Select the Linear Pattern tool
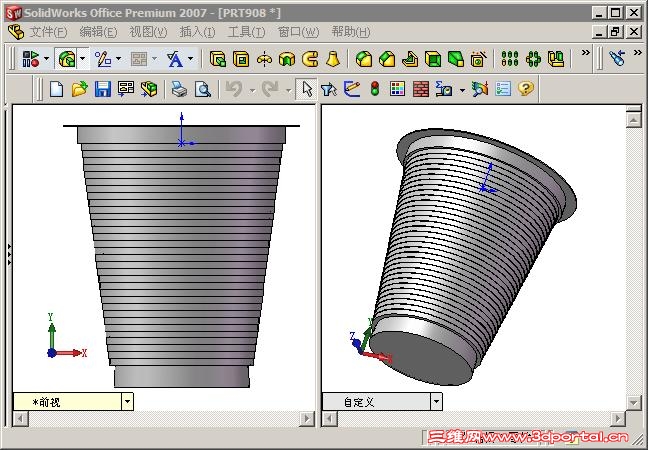 pos(510,59)
